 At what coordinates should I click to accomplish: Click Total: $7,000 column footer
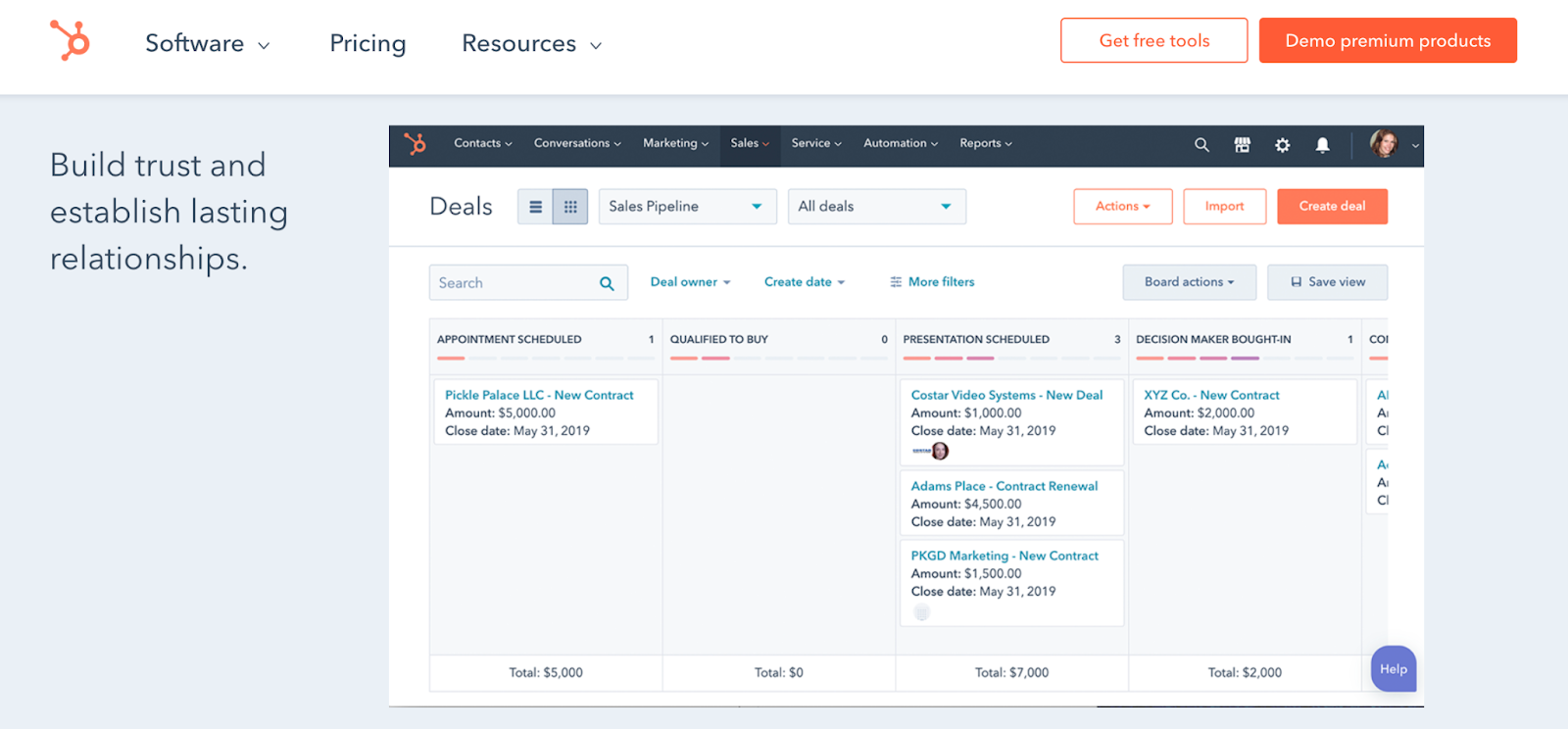(1011, 673)
